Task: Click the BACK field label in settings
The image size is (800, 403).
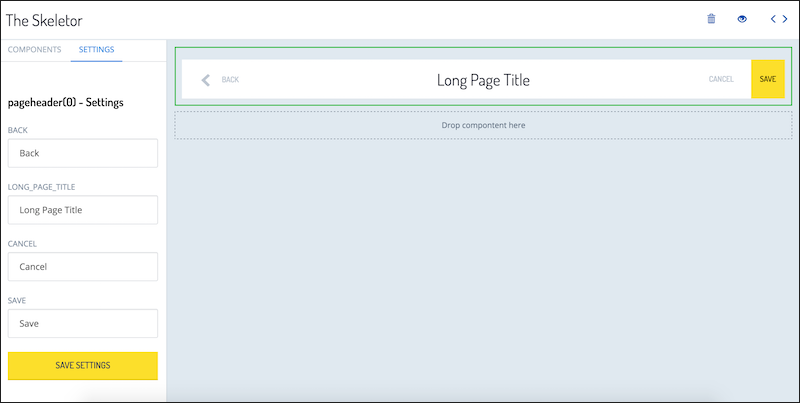Action: click(x=18, y=130)
